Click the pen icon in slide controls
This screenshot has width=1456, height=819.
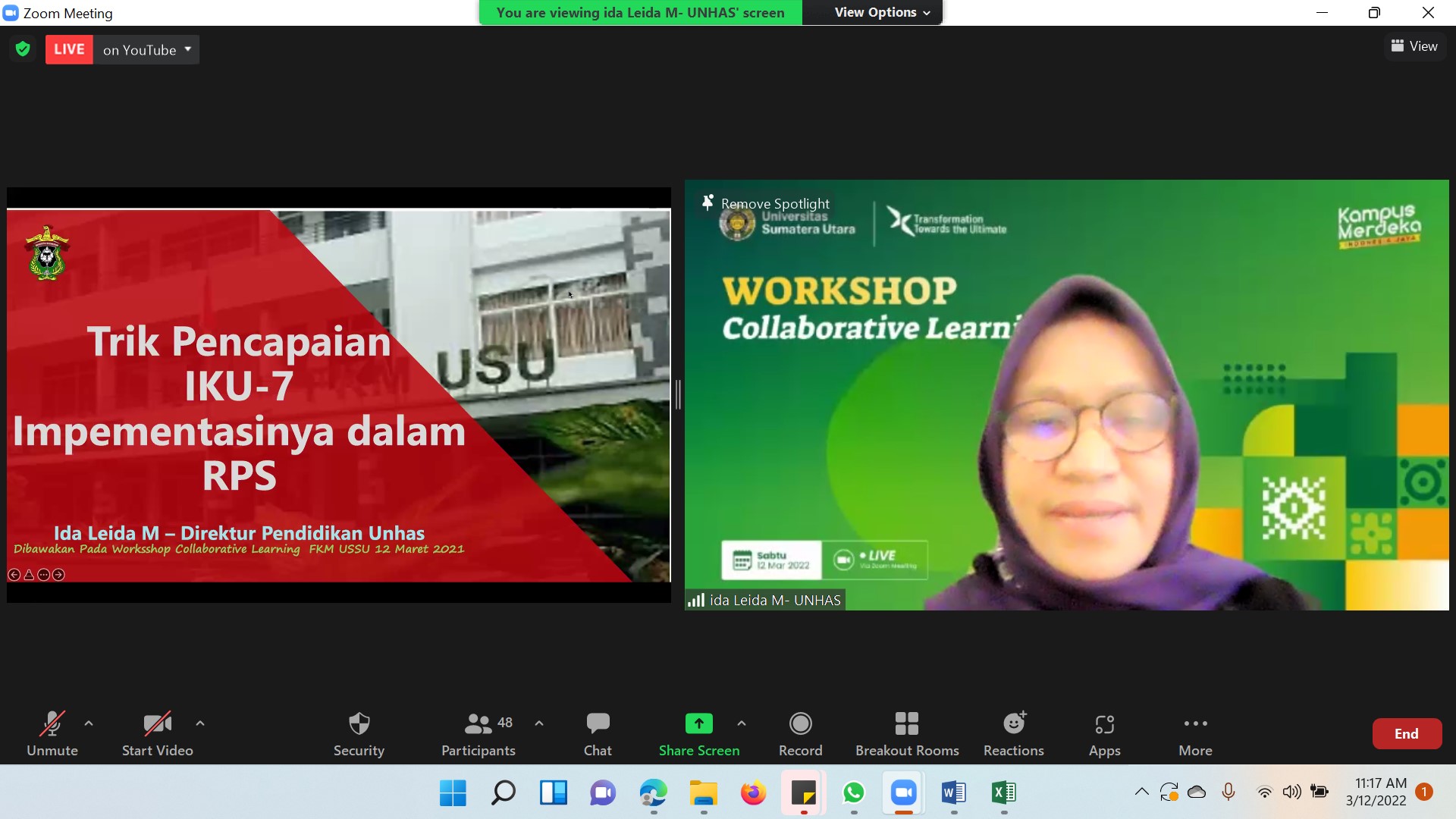click(29, 575)
